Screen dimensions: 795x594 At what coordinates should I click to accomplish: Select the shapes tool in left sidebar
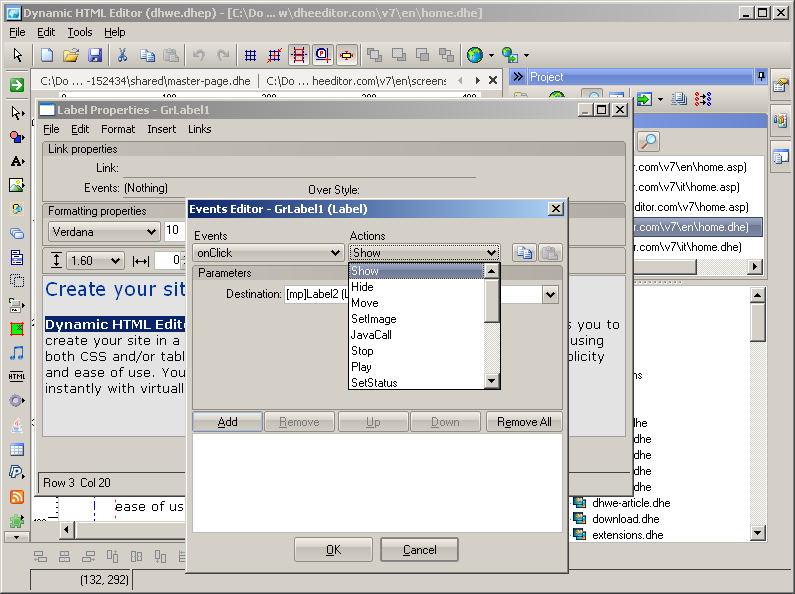[17, 137]
